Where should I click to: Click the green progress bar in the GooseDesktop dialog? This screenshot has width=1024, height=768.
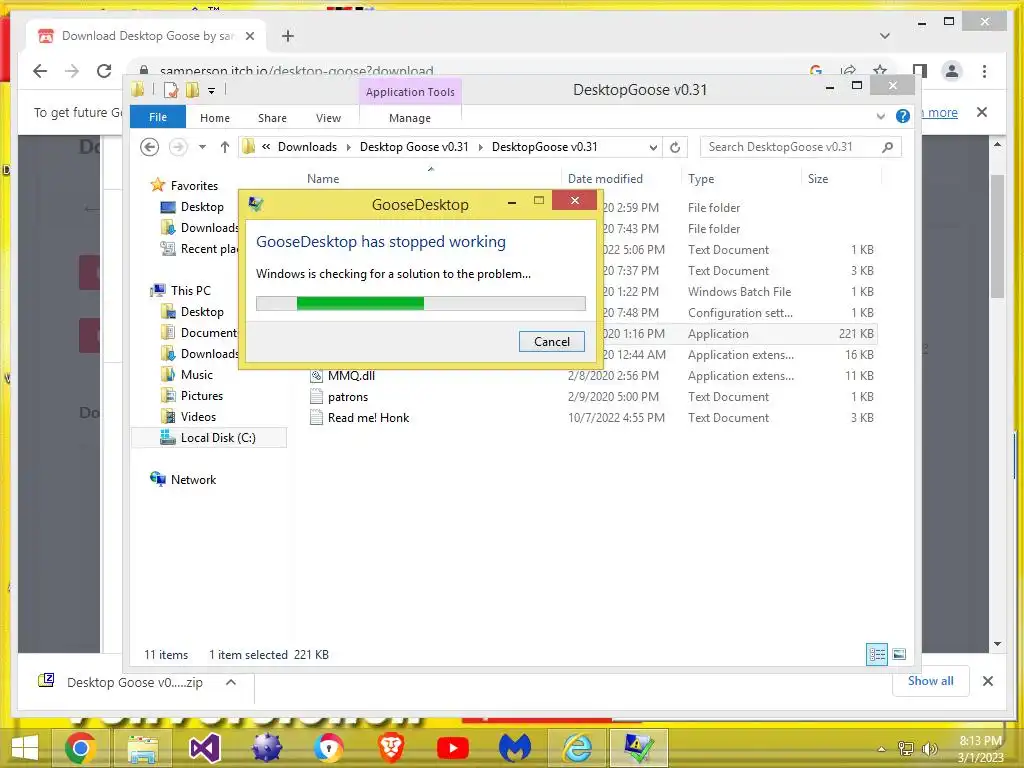coord(360,303)
